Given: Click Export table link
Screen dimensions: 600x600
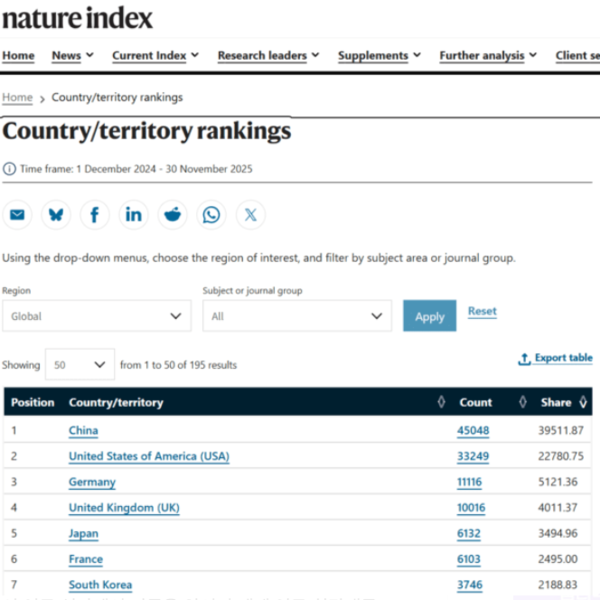Looking at the screenshot, I should coord(555,358).
